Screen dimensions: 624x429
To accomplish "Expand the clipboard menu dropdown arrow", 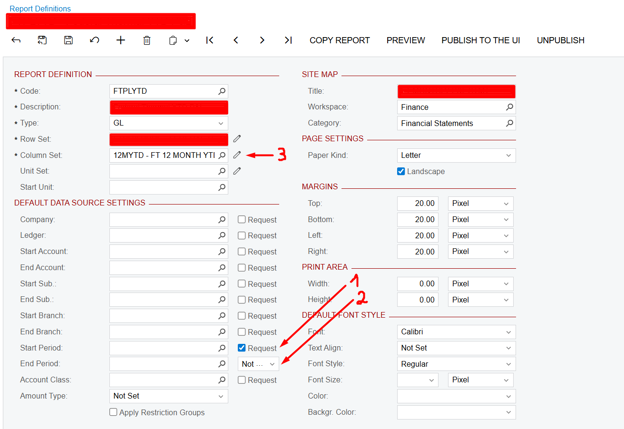I will 187,41.
